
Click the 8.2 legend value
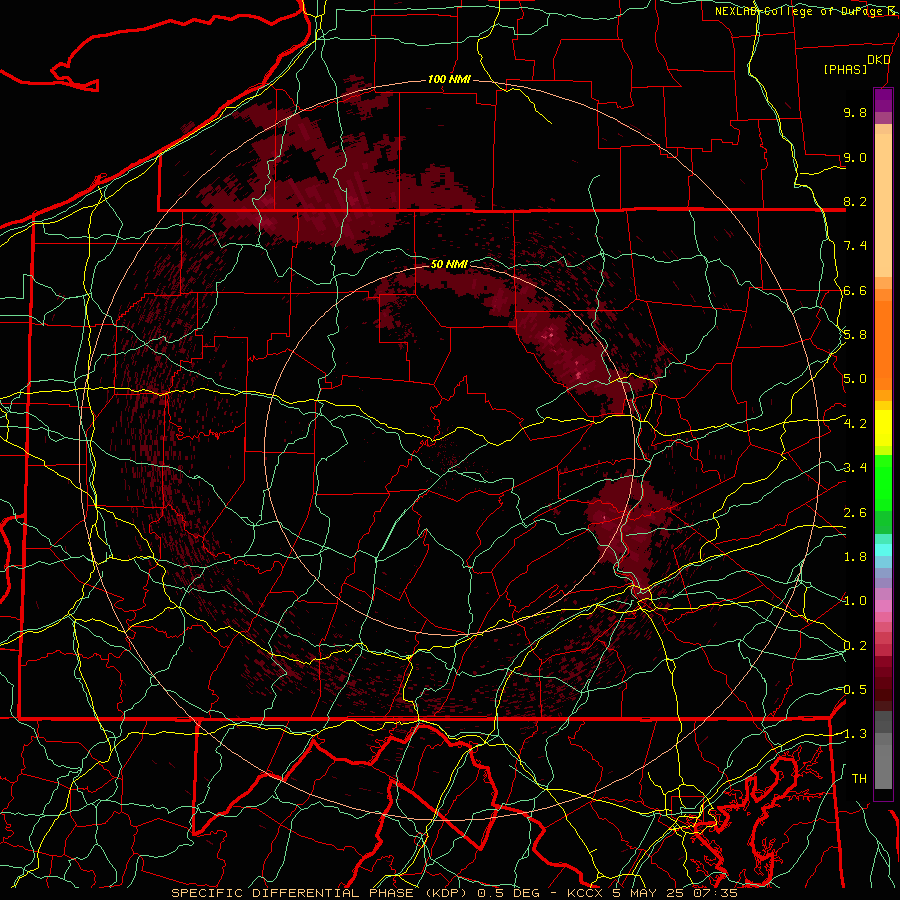click(855, 201)
